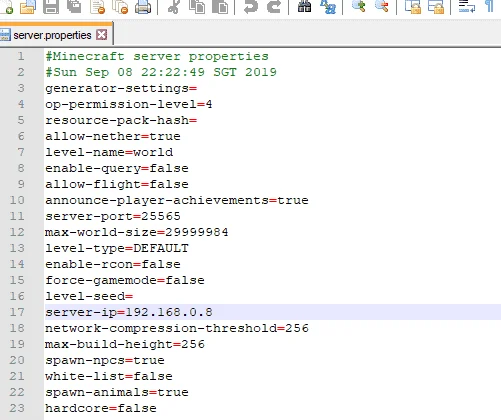Image resolution: width=501 pixels, height=420 pixels.
Task: Click the Close document toolbar icon
Action: [98, 6]
